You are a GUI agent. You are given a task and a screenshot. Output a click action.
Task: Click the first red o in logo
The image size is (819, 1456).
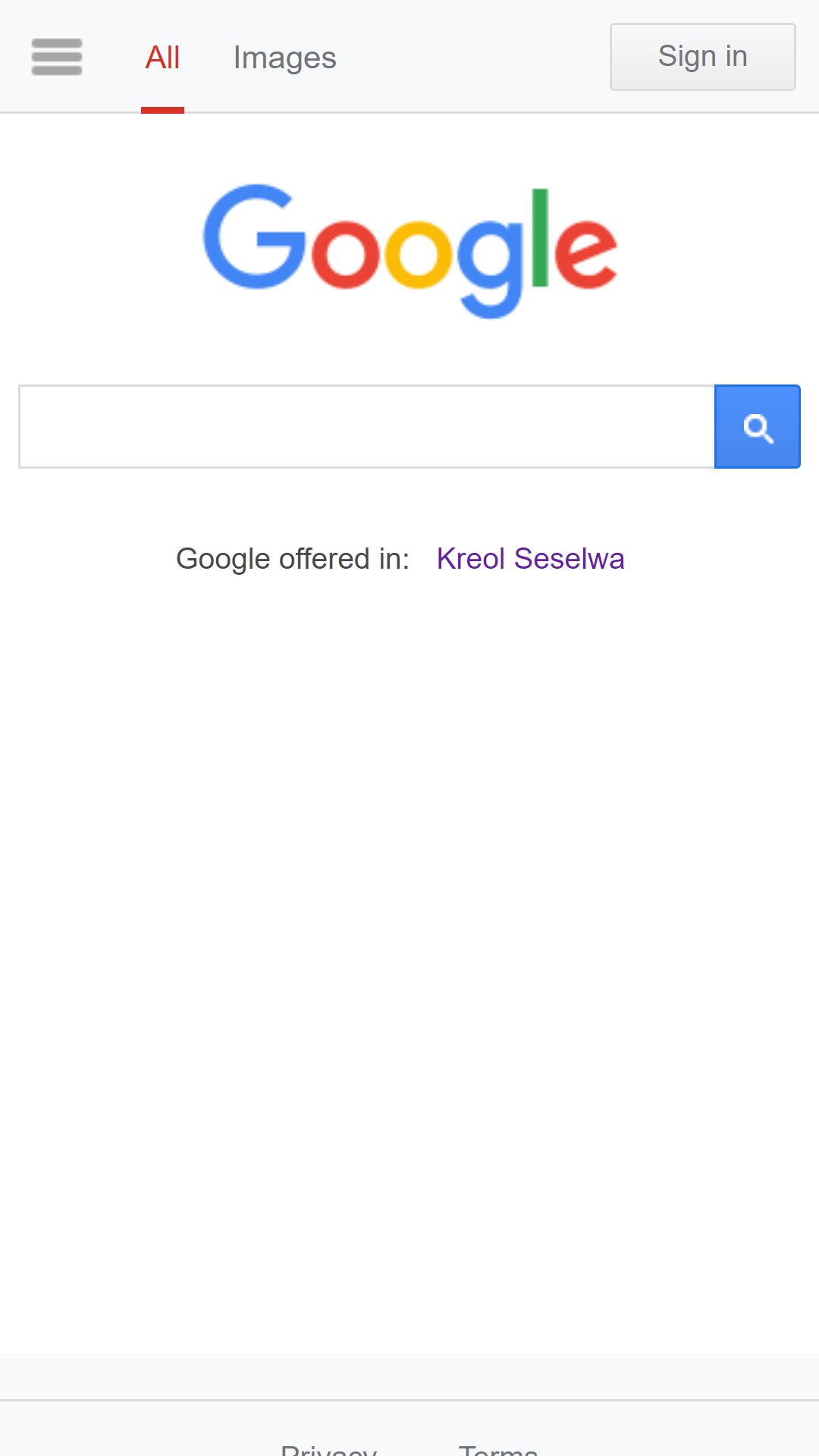coord(345,255)
